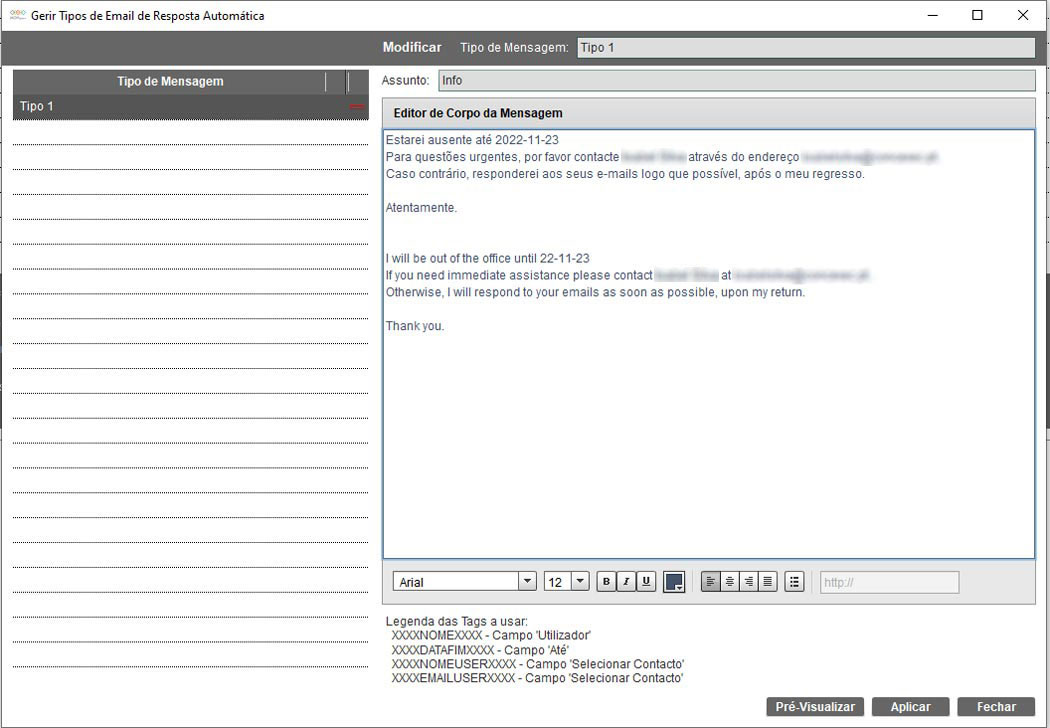Insert a bulleted list
Screen dimensions: 1050x728
794,582
